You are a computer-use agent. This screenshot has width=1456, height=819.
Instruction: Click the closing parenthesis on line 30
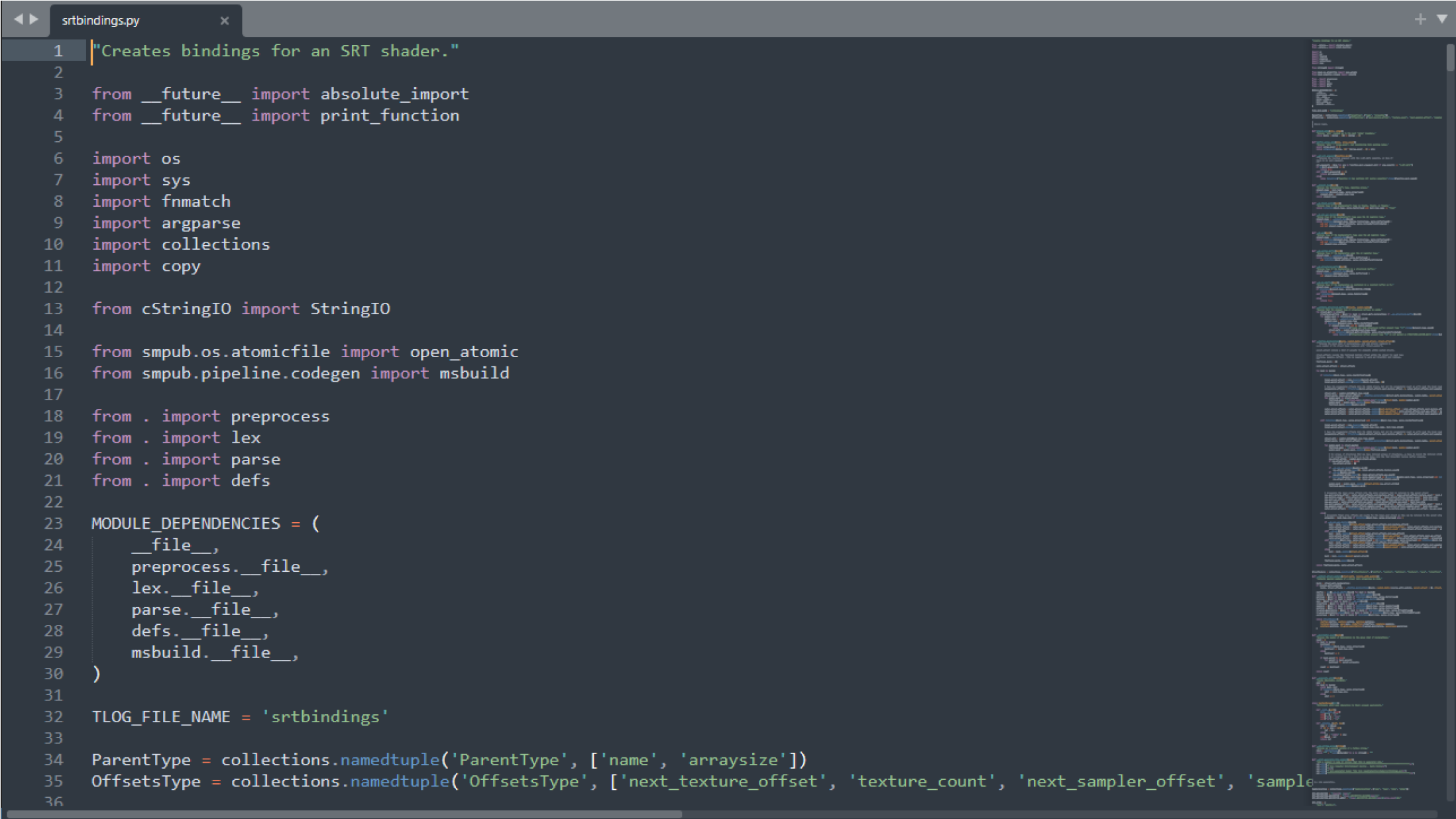pos(97,674)
